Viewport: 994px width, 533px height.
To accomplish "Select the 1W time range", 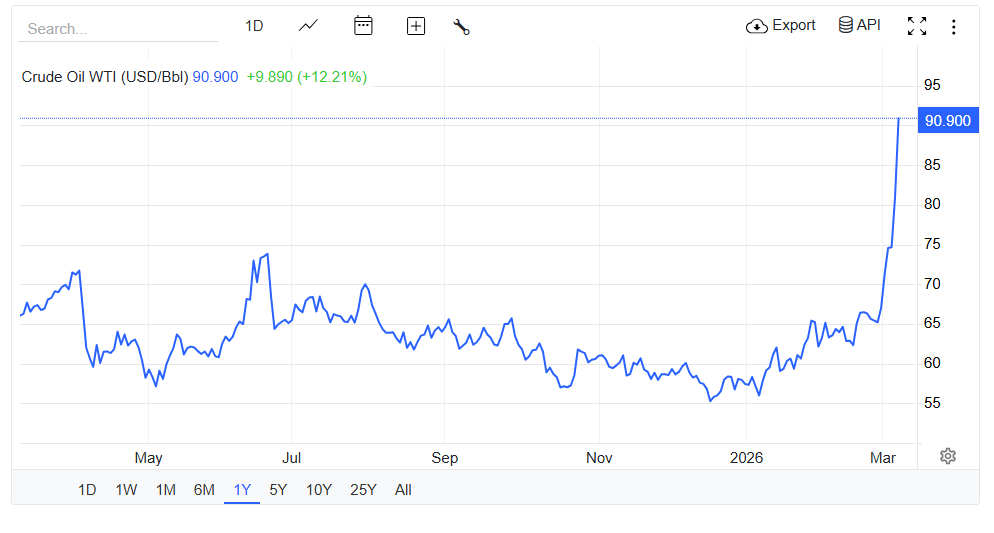I will (126, 490).
